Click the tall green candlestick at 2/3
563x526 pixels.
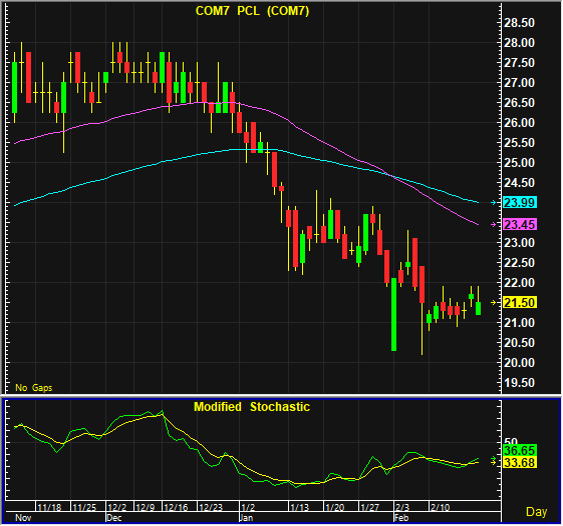click(394, 315)
